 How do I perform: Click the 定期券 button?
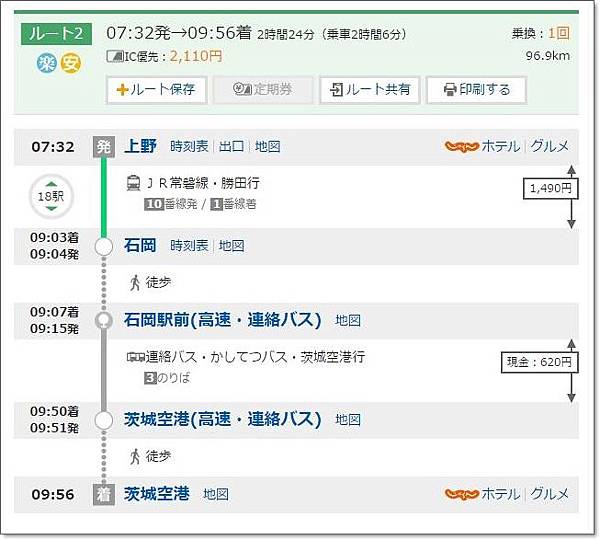263,90
